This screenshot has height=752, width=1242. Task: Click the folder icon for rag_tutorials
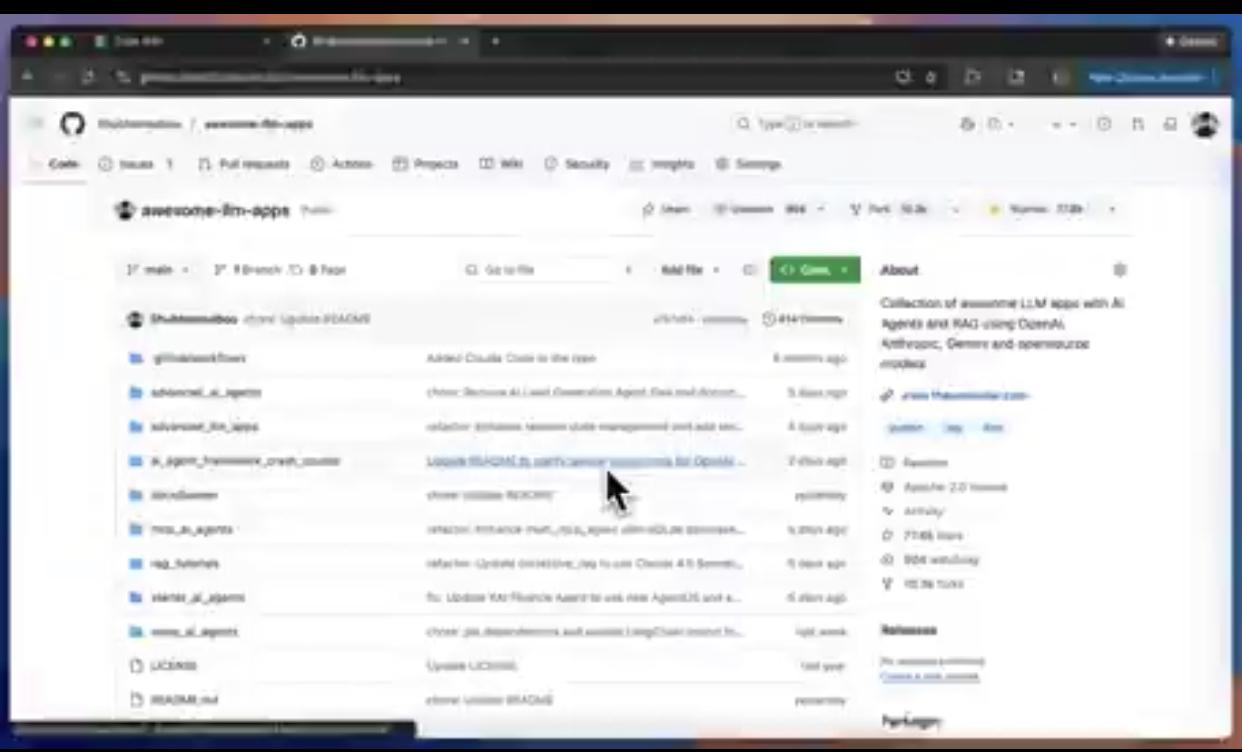(x=136, y=563)
